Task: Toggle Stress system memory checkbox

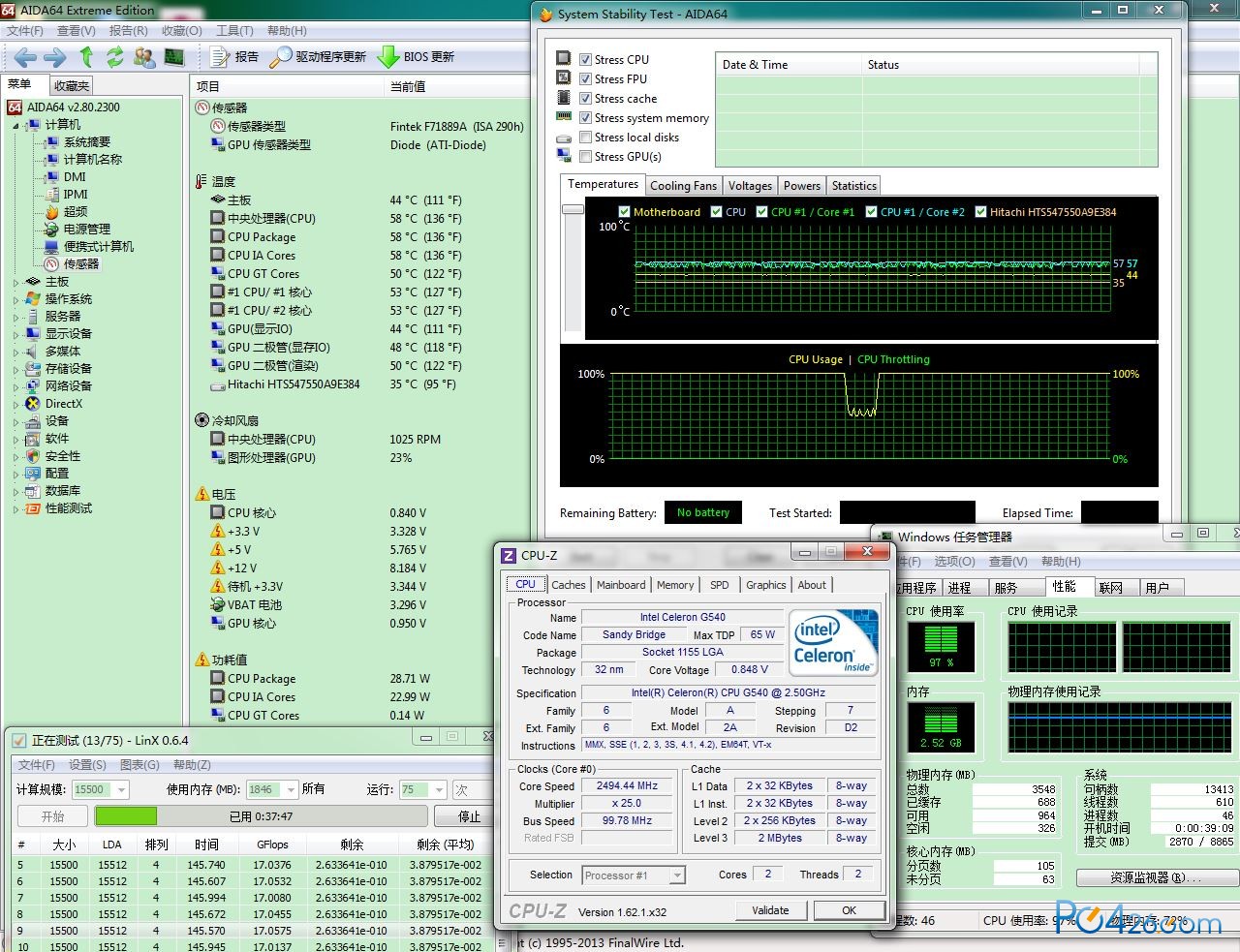Action: [585, 118]
